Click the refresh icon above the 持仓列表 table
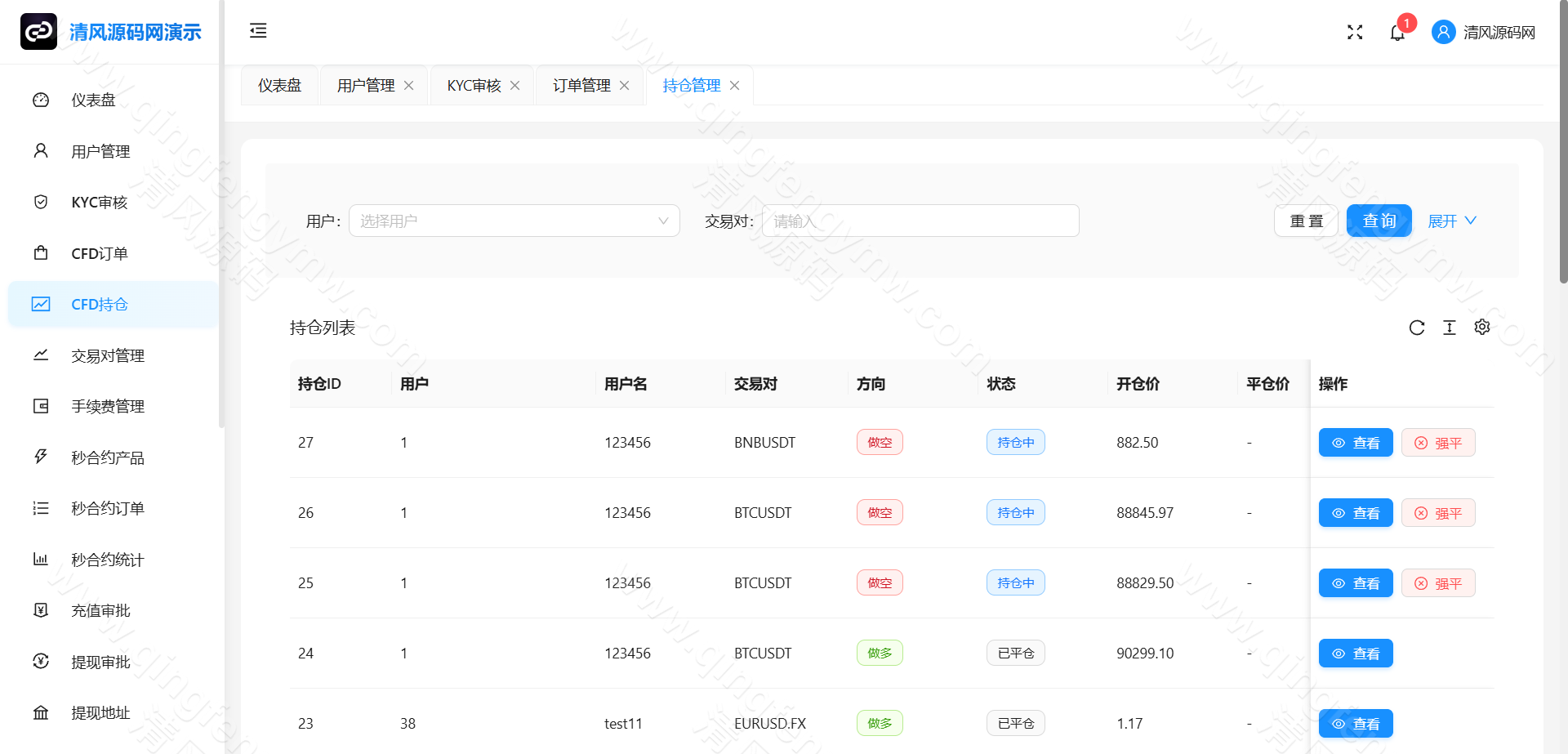Screen dimensions: 1568x754 click(1417, 328)
